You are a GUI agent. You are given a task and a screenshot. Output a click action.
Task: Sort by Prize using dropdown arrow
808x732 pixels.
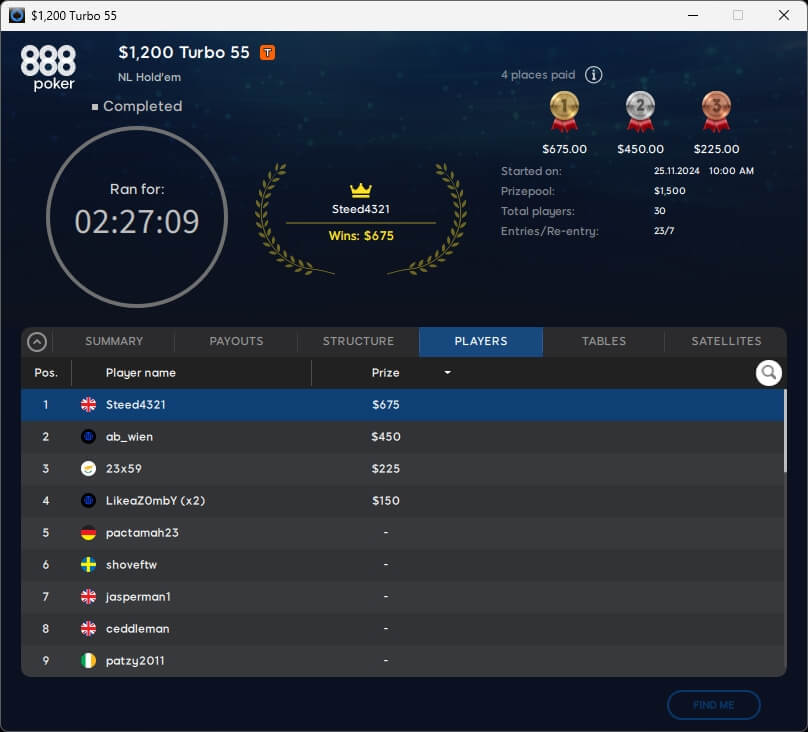pyautogui.click(x=447, y=372)
